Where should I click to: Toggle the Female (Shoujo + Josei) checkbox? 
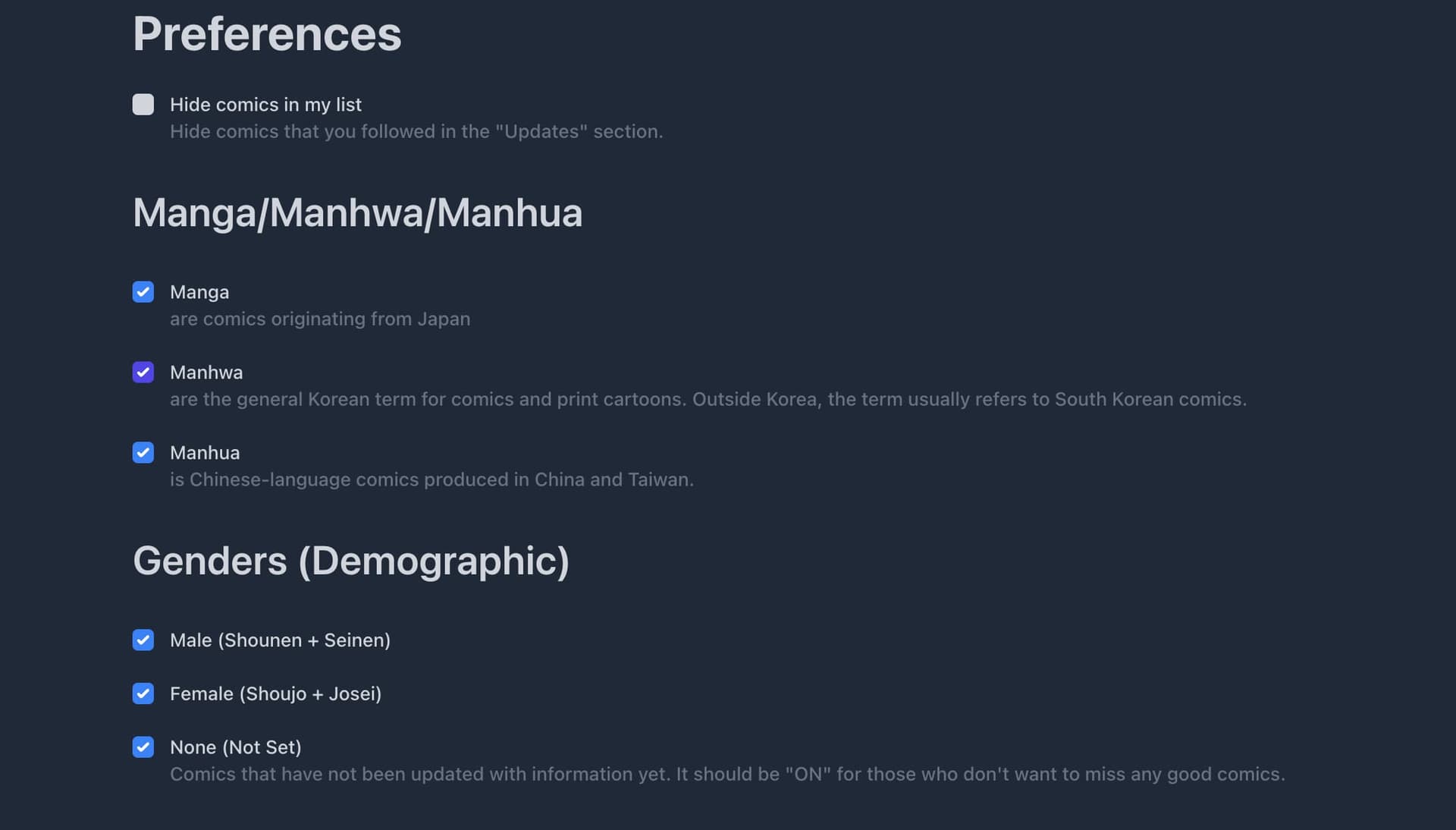143,693
